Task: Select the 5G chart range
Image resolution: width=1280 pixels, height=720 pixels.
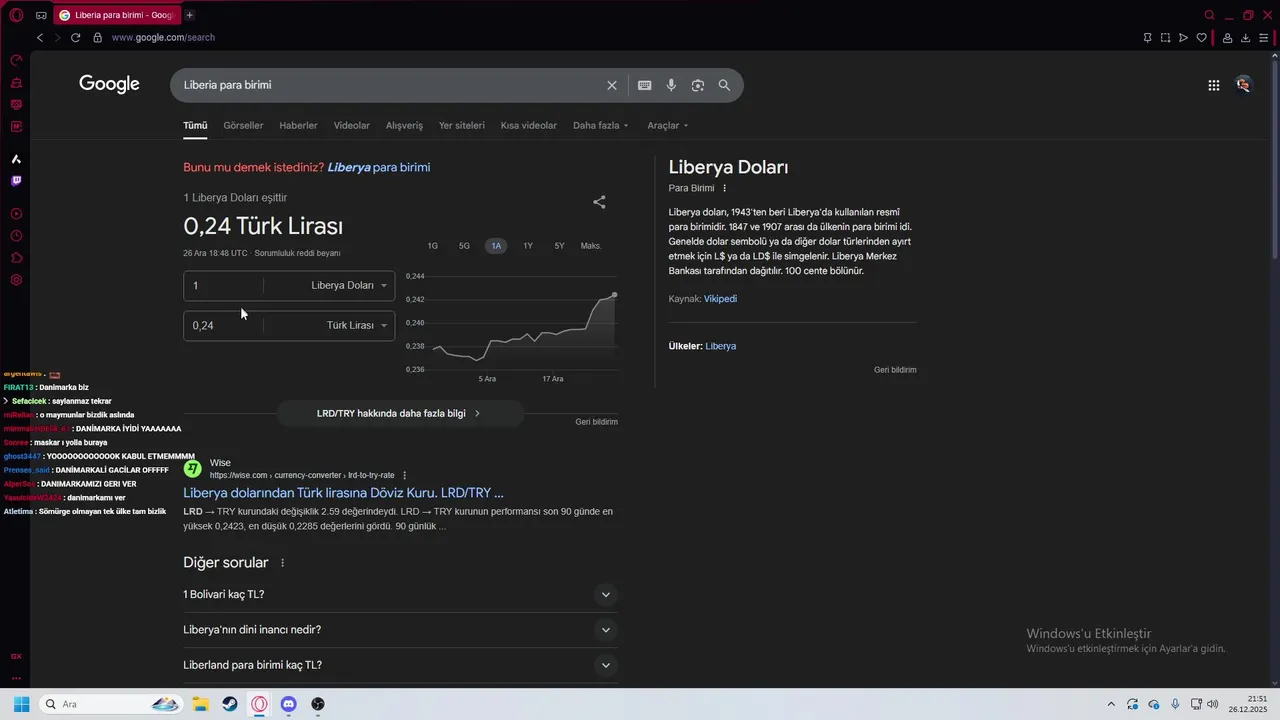Action: (x=464, y=246)
